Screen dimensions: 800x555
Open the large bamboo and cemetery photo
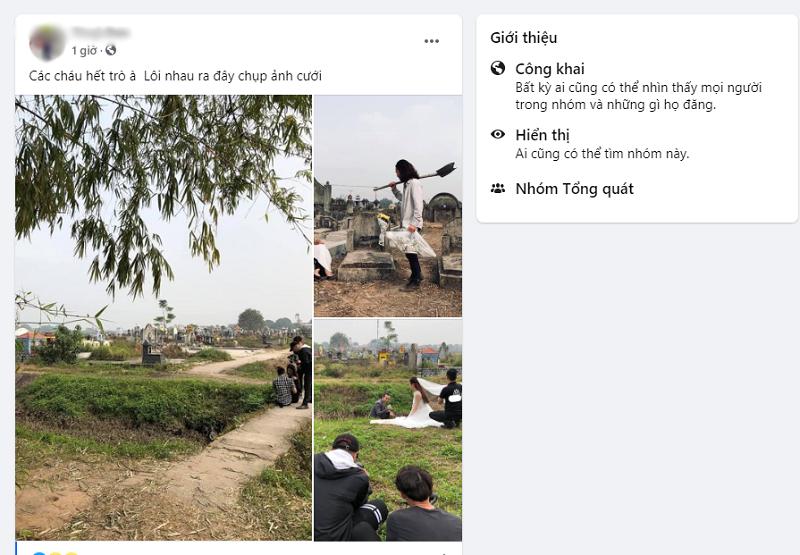coord(163,317)
